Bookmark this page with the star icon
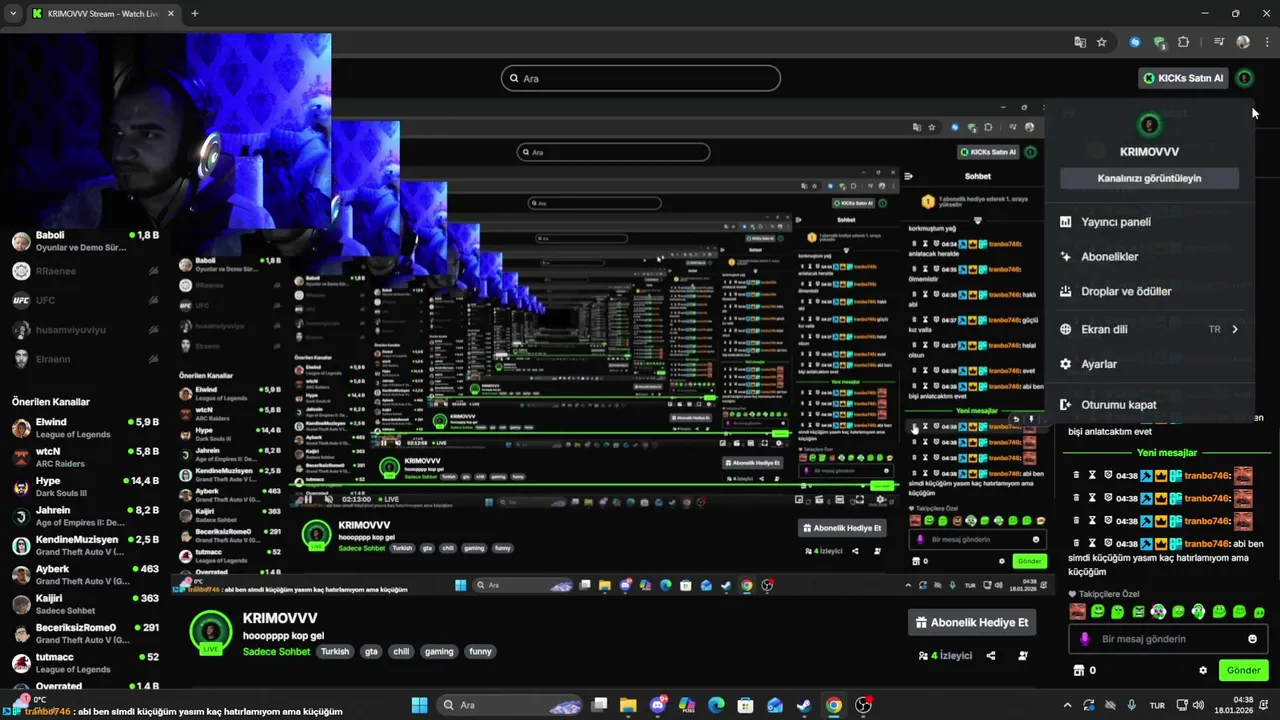Viewport: 1280px width, 720px height. [x=1102, y=42]
